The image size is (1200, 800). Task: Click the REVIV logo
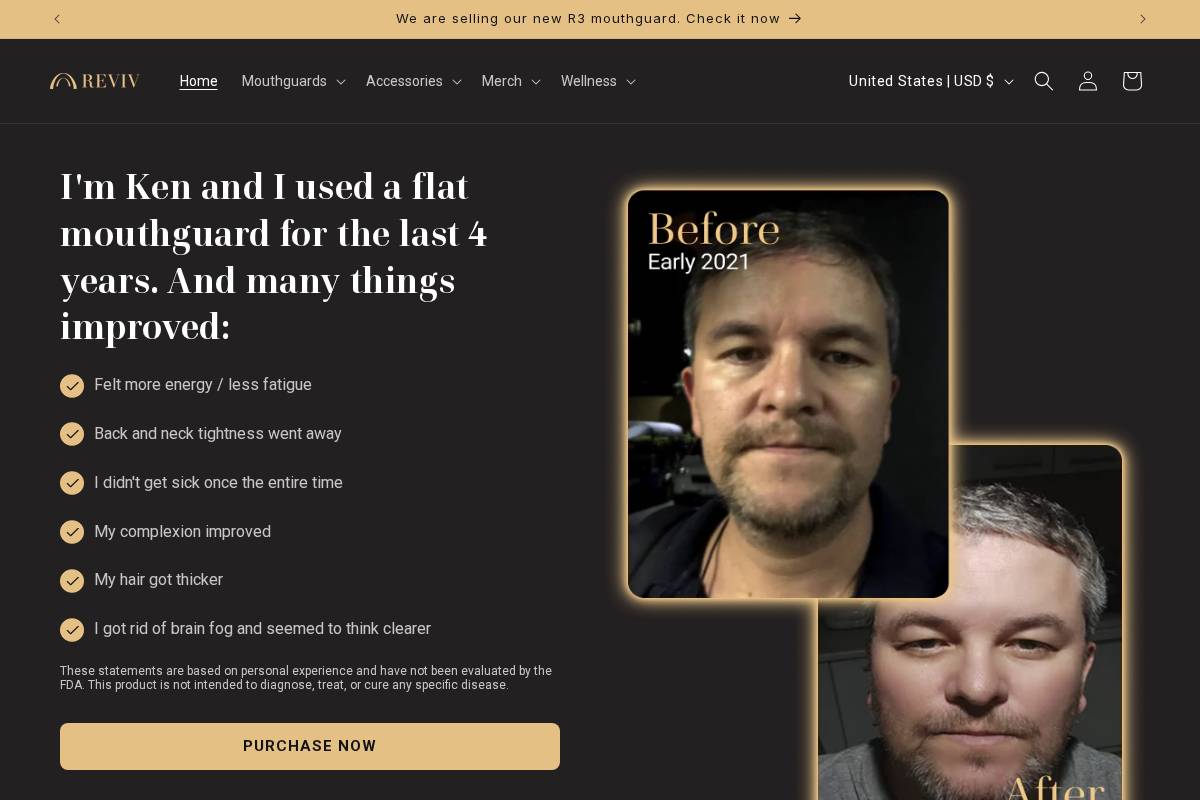(95, 81)
